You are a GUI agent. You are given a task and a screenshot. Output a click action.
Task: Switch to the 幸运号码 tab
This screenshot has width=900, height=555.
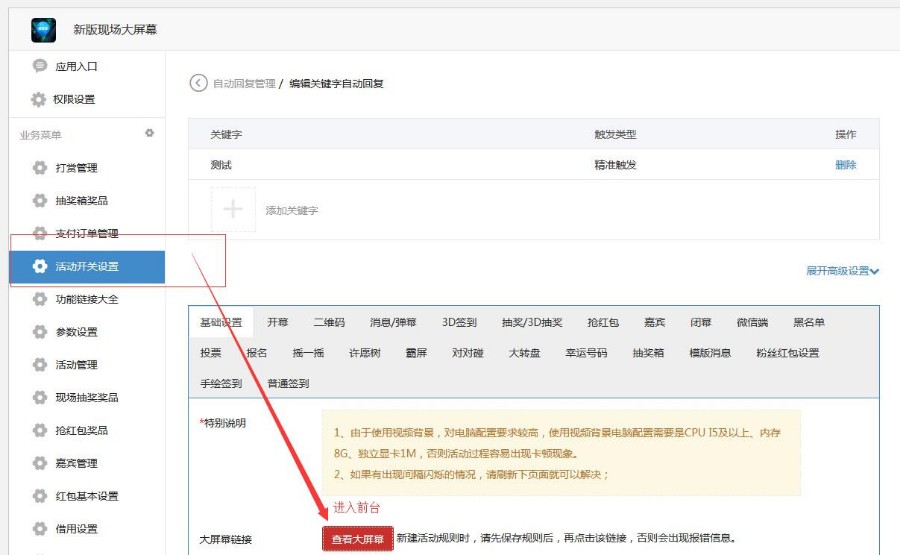coord(586,353)
